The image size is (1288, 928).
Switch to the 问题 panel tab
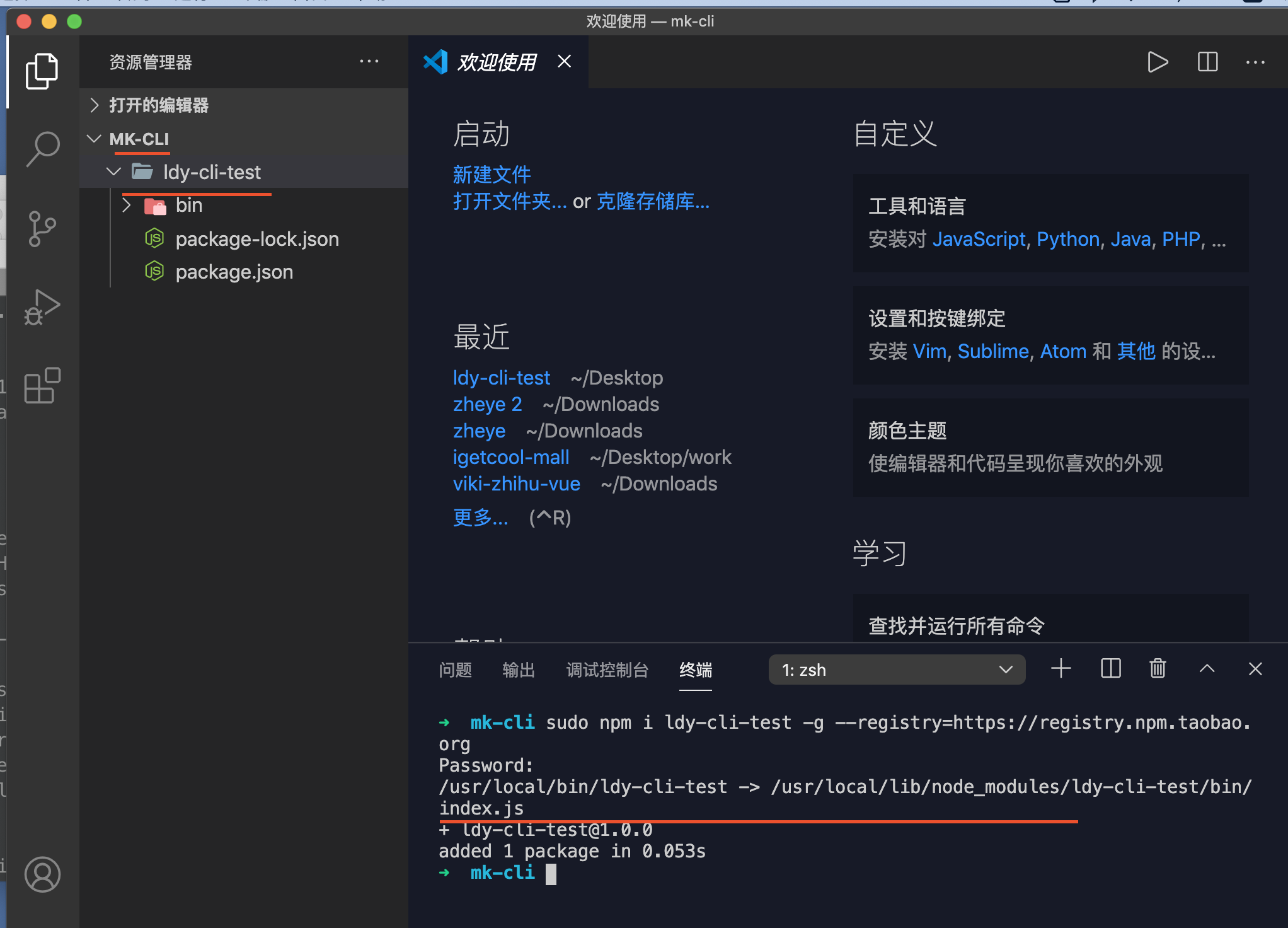click(x=455, y=670)
